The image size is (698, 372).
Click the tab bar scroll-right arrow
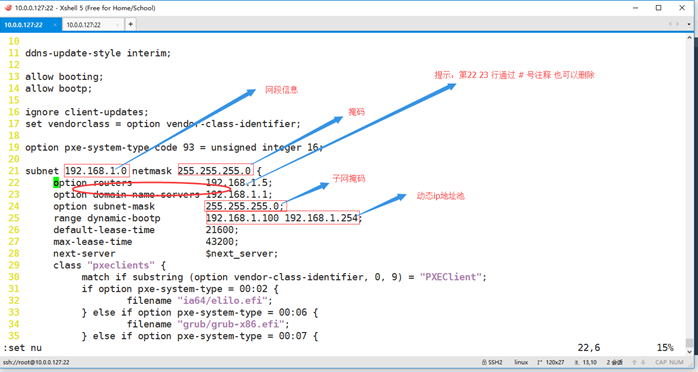[678, 24]
